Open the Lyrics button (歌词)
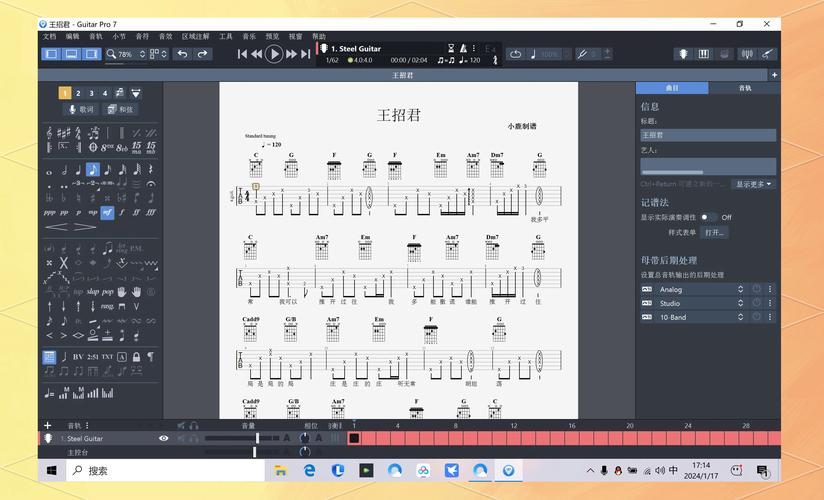The height and width of the screenshot is (500, 824). point(80,109)
